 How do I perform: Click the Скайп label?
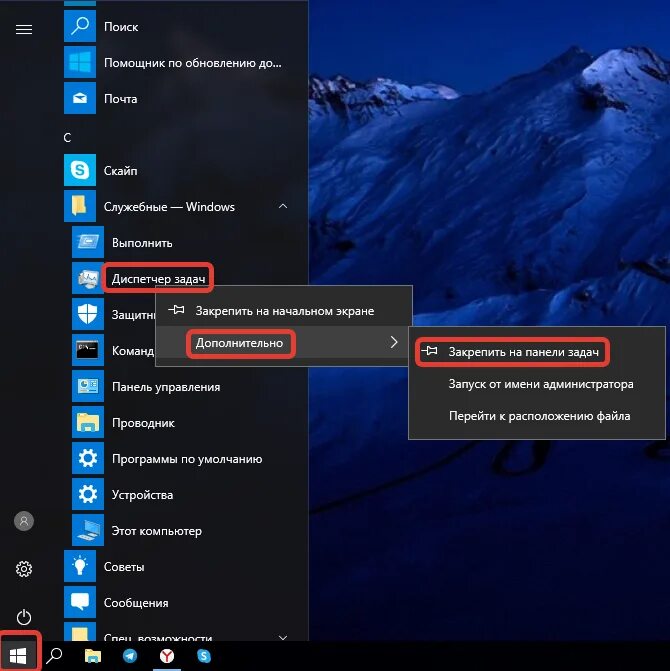121,171
